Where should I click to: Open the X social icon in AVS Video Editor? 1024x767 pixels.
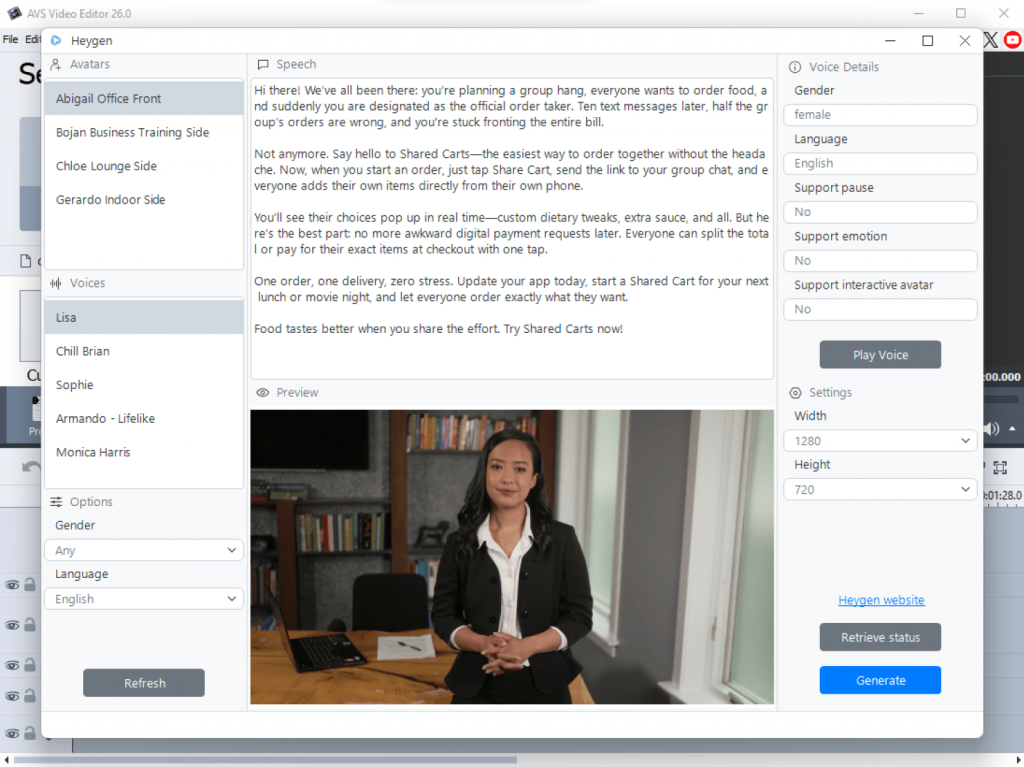tap(991, 40)
